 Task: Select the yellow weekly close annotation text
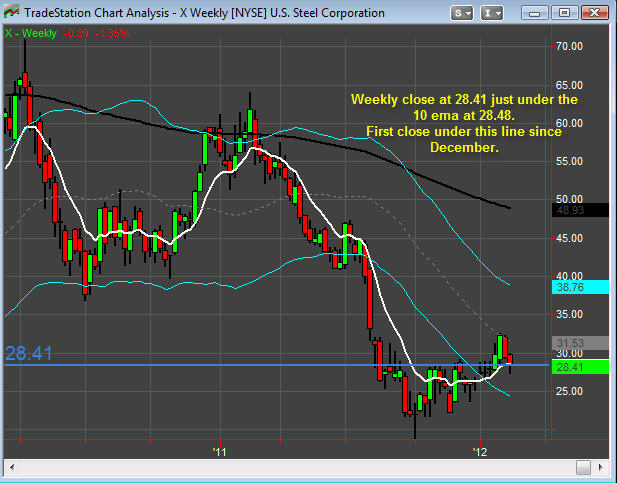(464, 123)
